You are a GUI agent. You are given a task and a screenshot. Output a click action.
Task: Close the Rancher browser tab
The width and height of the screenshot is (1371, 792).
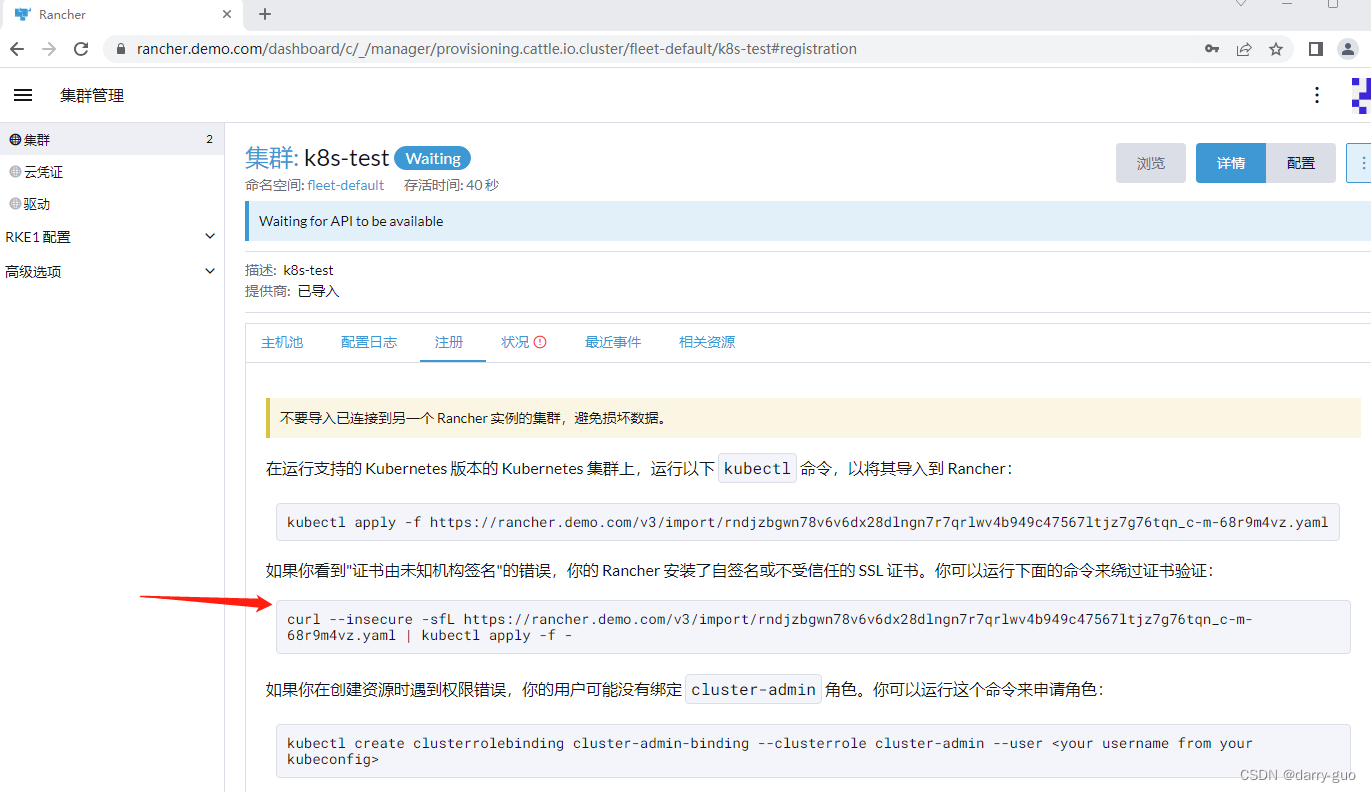(227, 14)
